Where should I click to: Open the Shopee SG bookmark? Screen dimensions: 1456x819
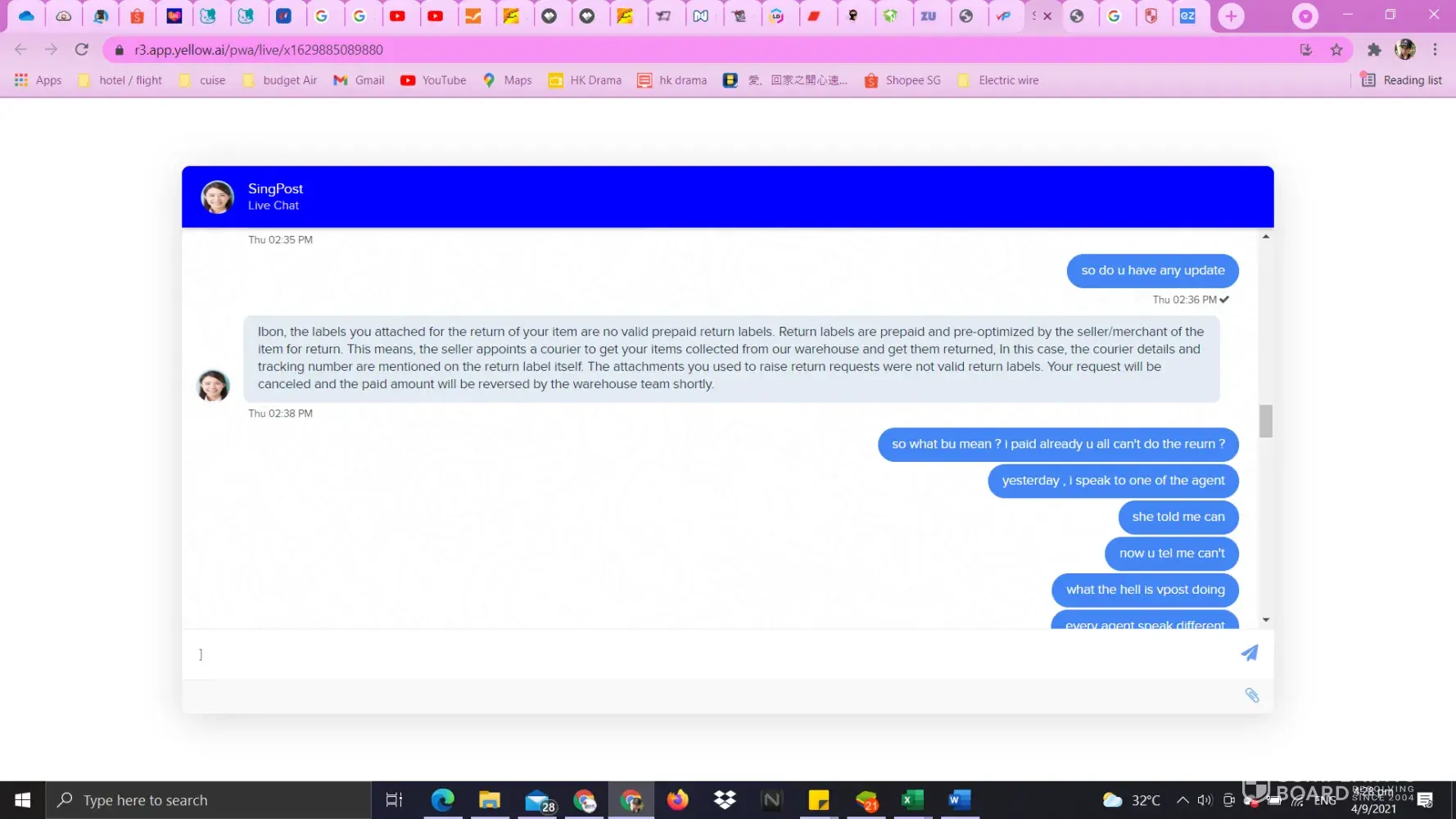(x=902, y=80)
